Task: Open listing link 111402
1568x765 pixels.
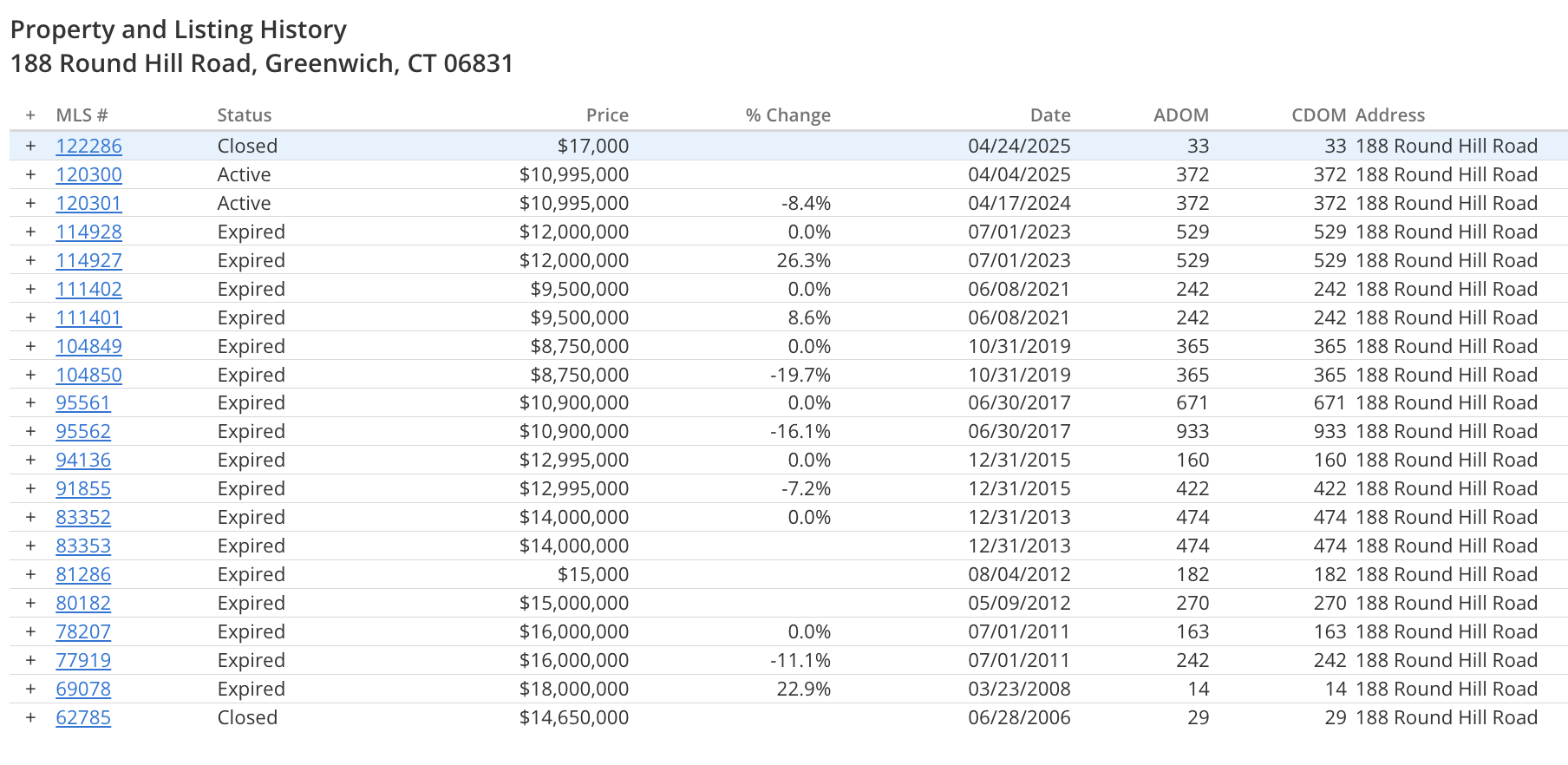Action: 88,289
